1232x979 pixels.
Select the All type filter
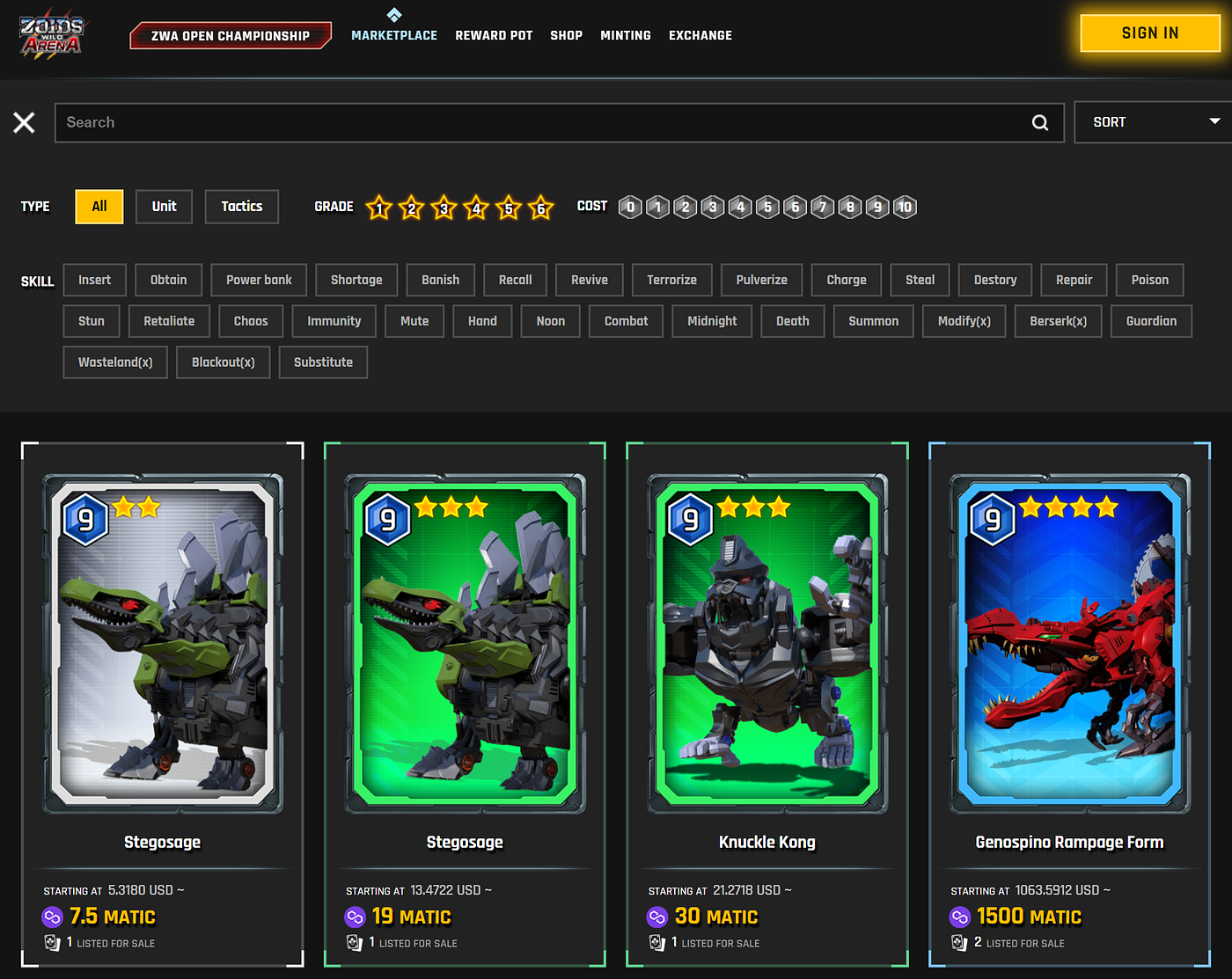(x=99, y=207)
